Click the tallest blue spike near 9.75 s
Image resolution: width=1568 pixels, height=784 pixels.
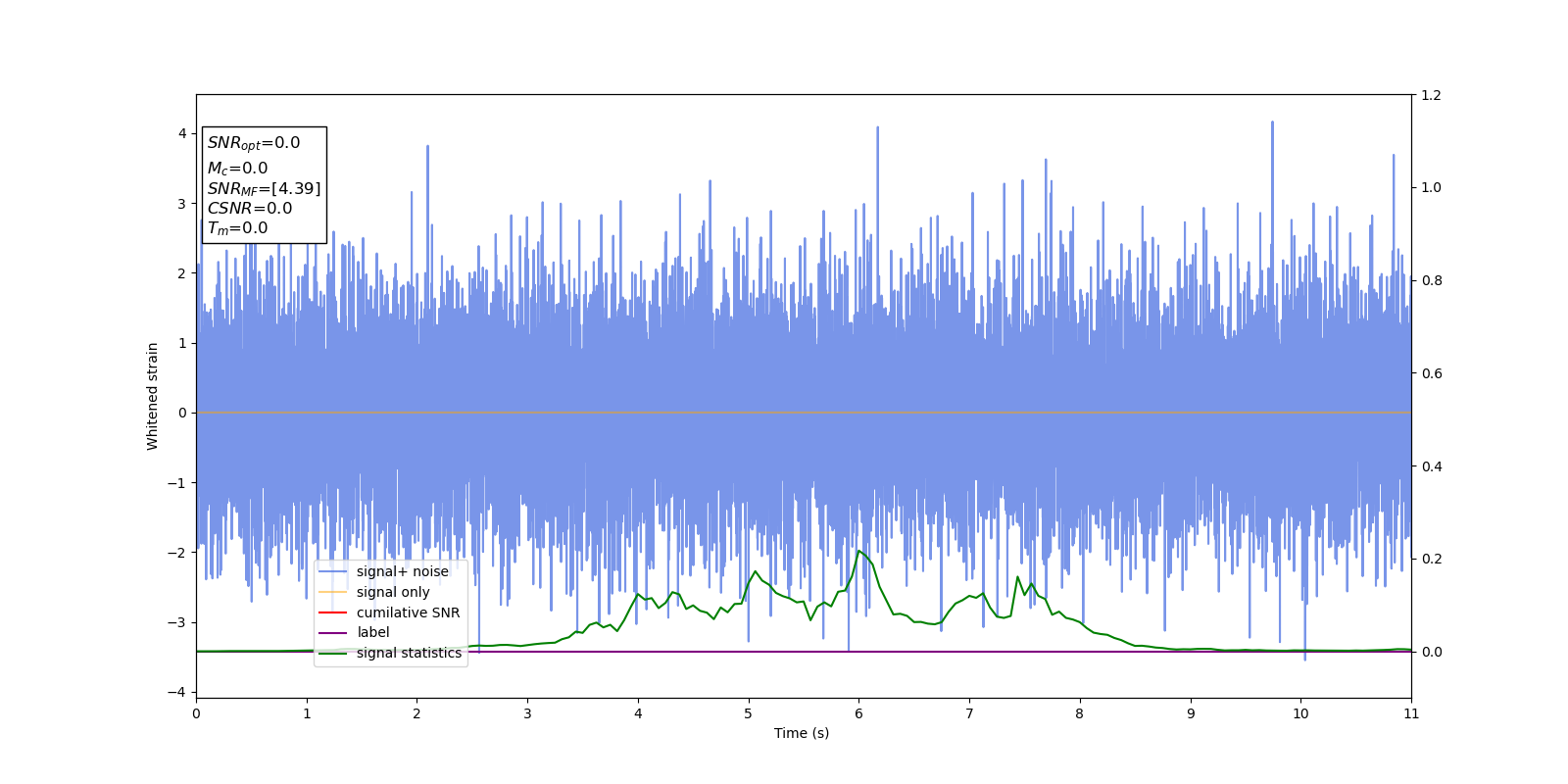(1272, 123)
